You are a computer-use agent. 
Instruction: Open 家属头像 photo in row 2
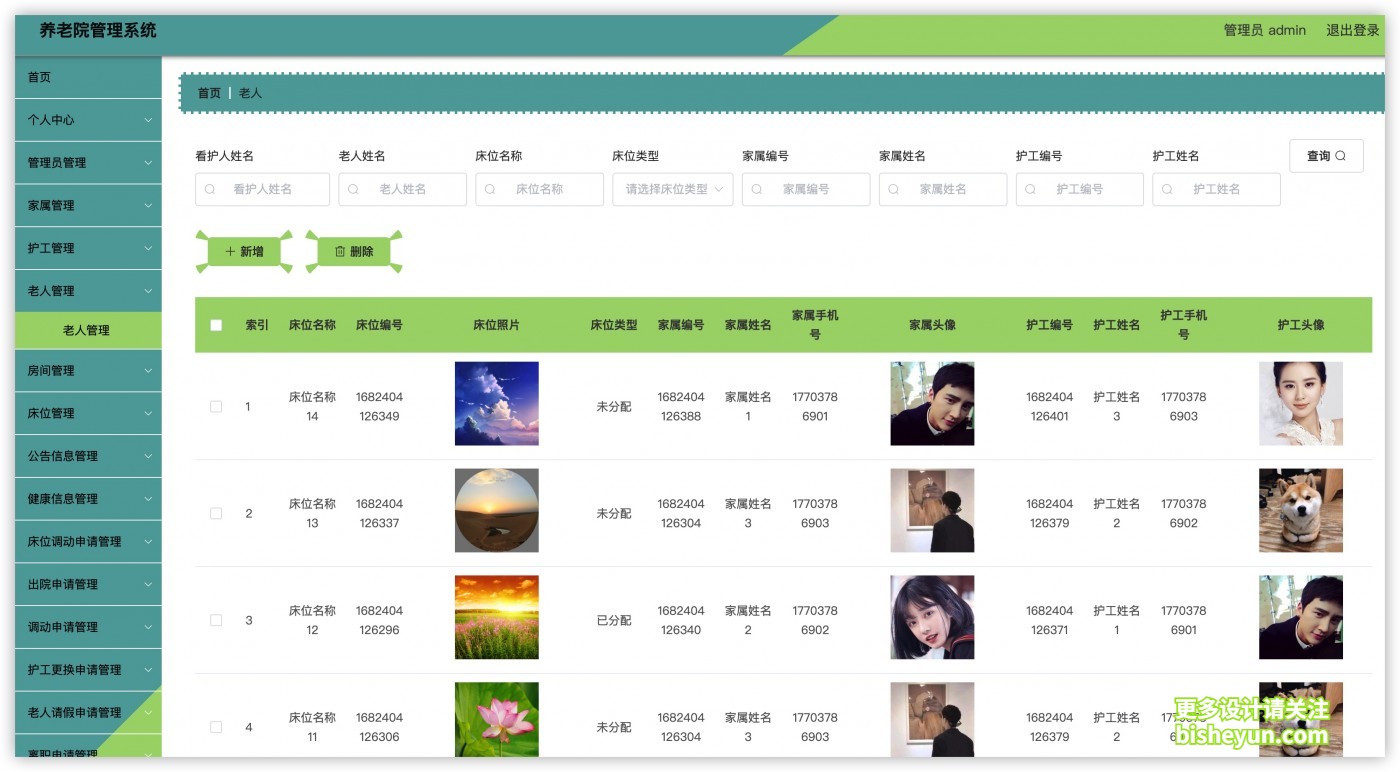point(932,511)
